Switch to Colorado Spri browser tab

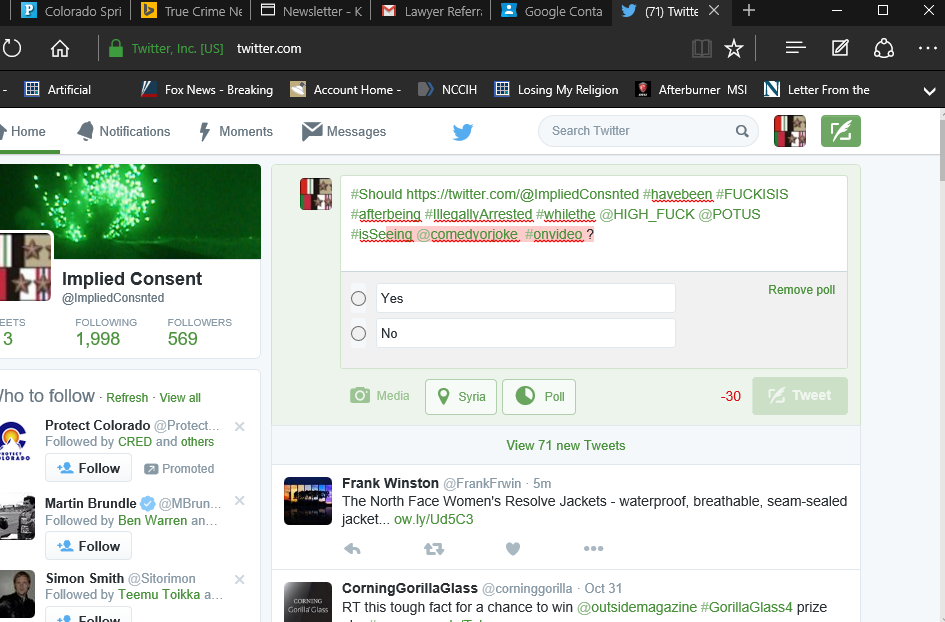pos(71,11)
